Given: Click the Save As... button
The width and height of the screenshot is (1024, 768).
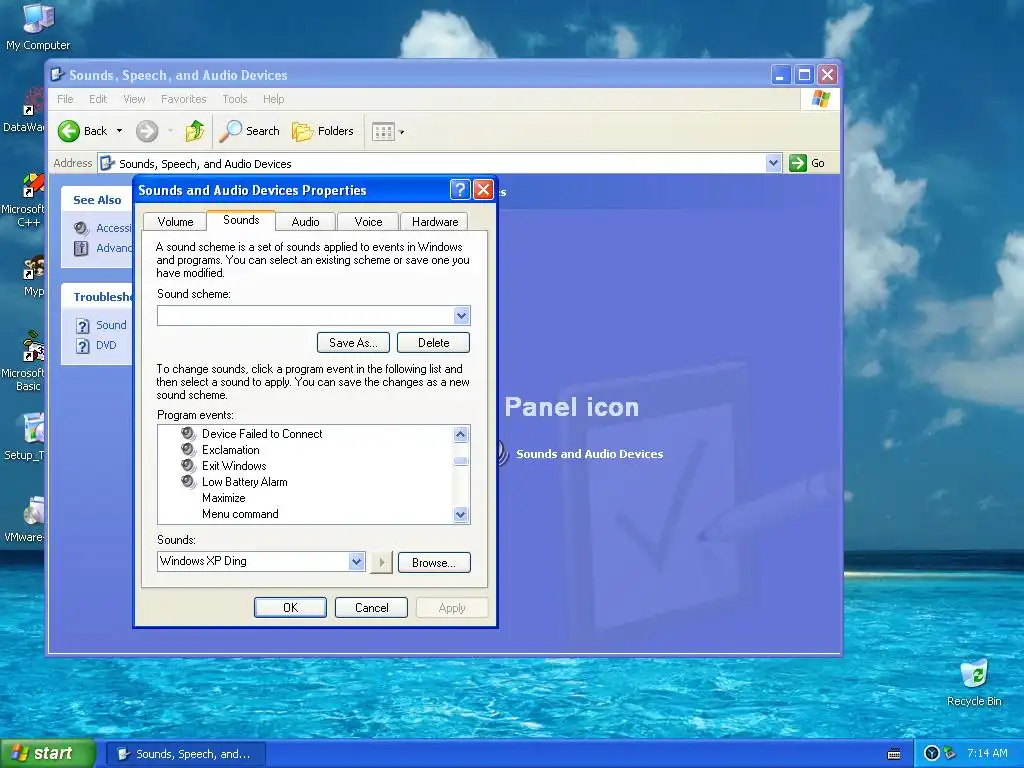Looking at the screenshot, I should click(x=353, y=342).
